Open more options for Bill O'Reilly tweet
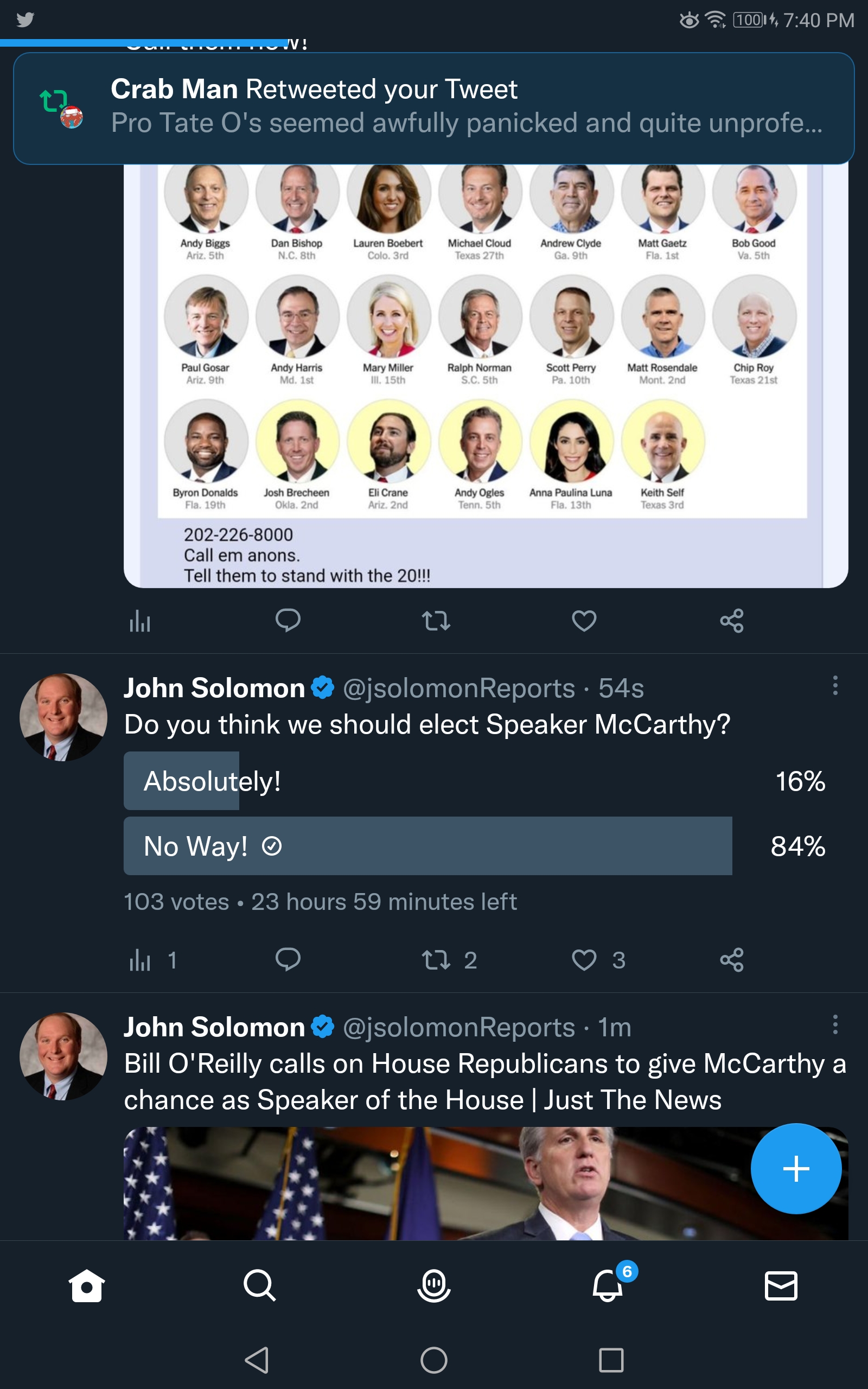The width and height of the screenshot is (868, 1389). tap(835, 1024)
